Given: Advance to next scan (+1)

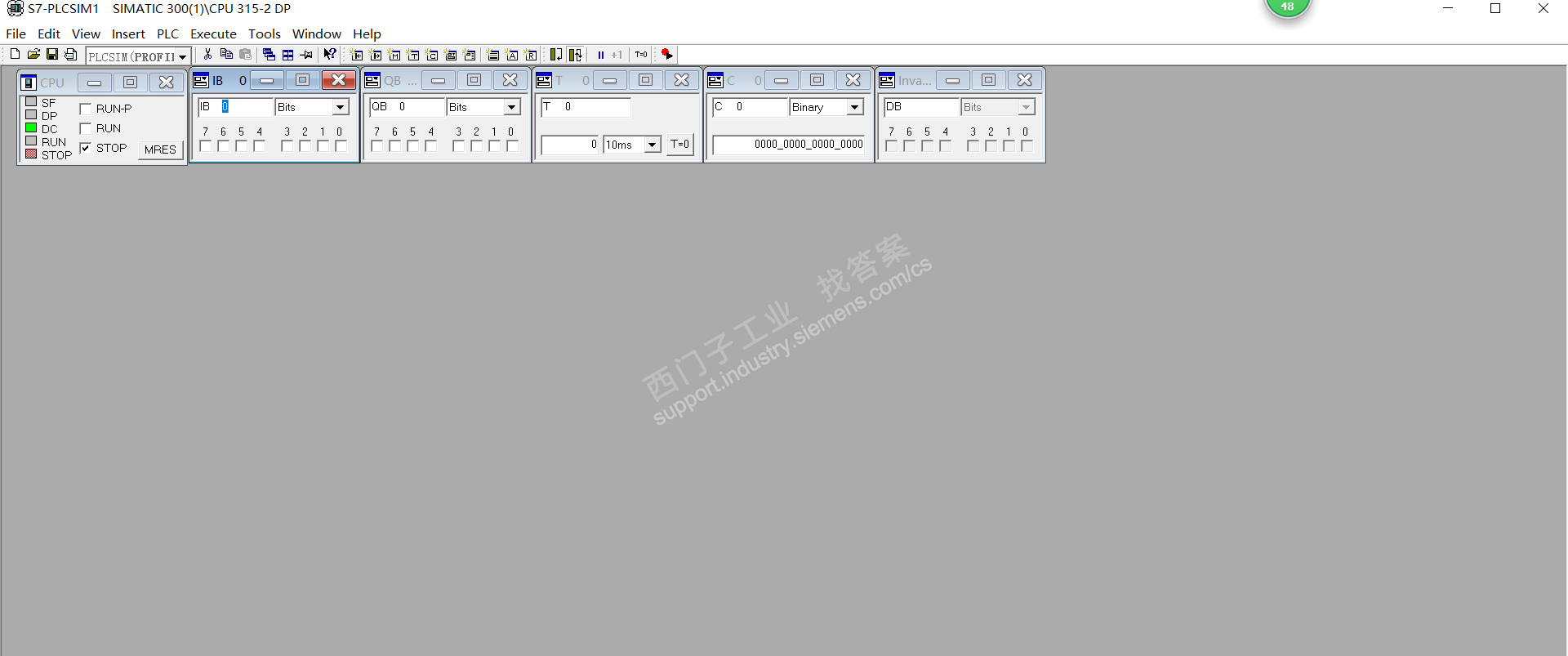Looking at the screenshot, I should click(617, 55).
